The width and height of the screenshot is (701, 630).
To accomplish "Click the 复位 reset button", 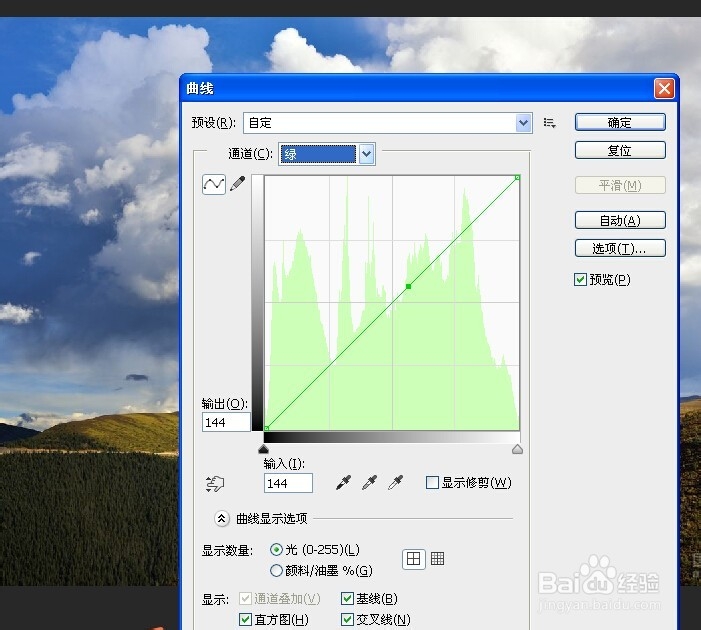I will point(620,150).
